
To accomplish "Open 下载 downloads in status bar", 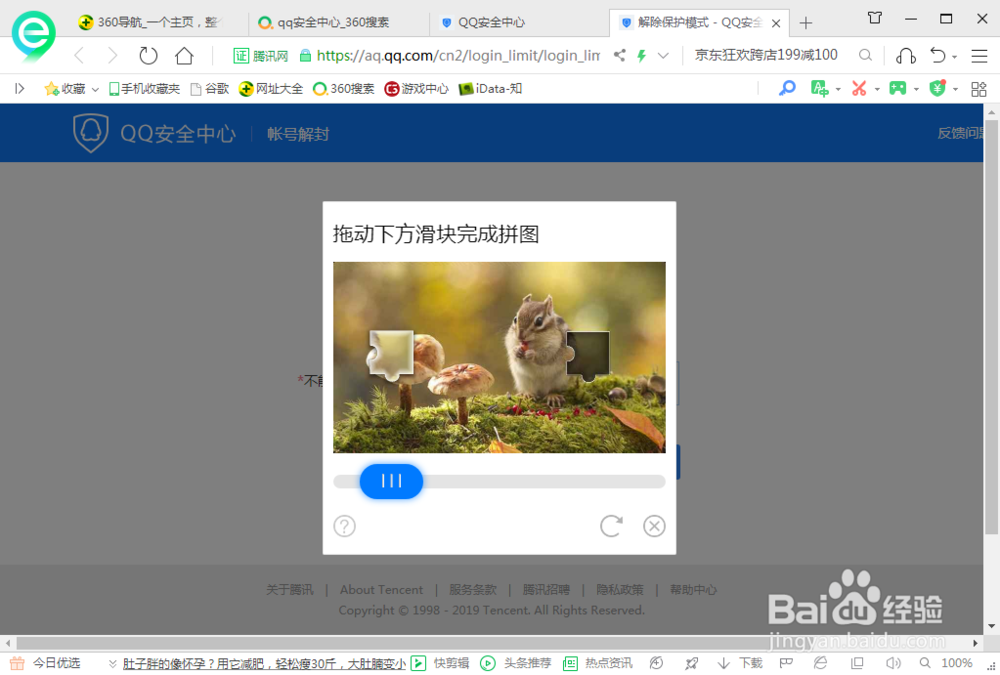I will (x=740, y=664).
